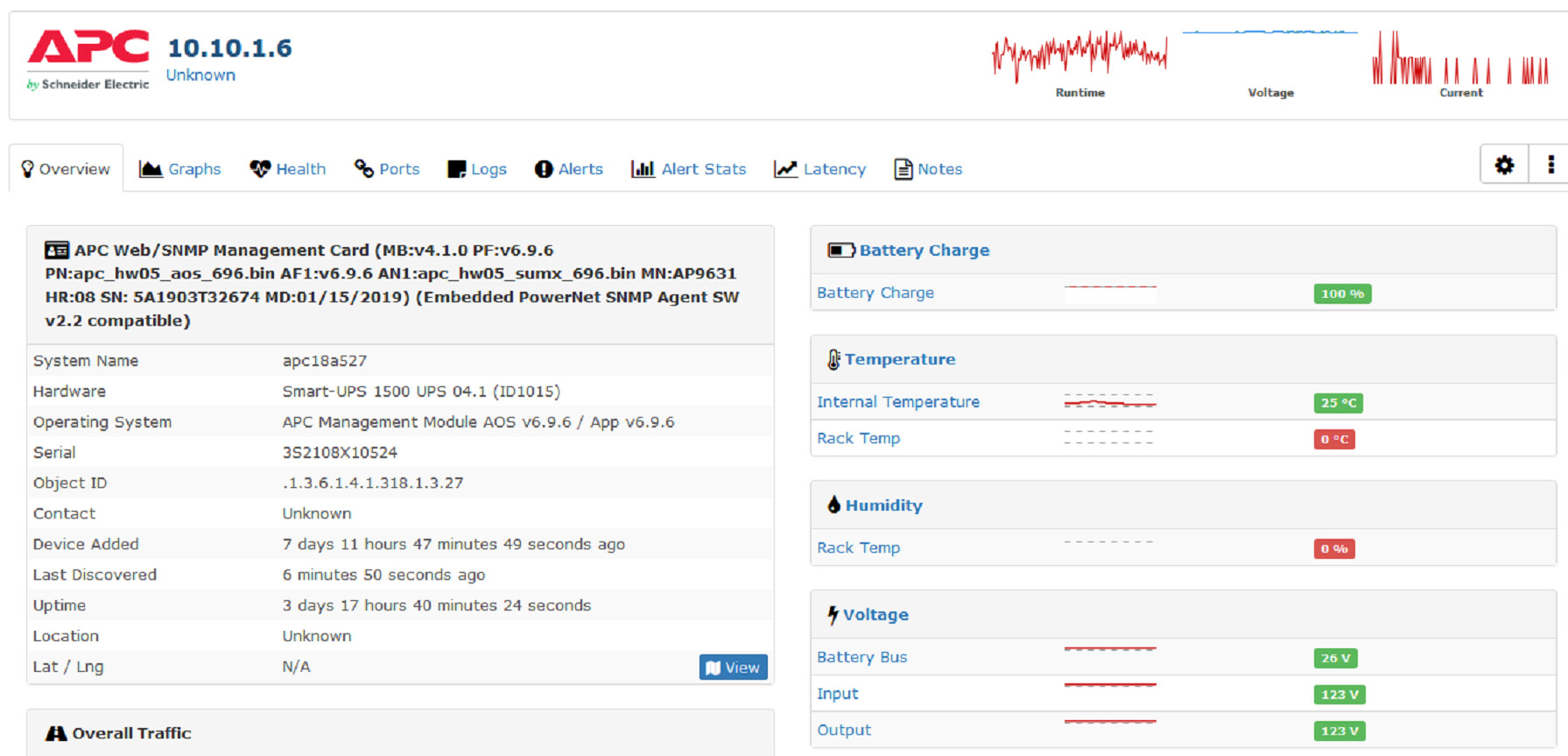
Task: Switch to the Health tab
Action: (x=288, y=169)
